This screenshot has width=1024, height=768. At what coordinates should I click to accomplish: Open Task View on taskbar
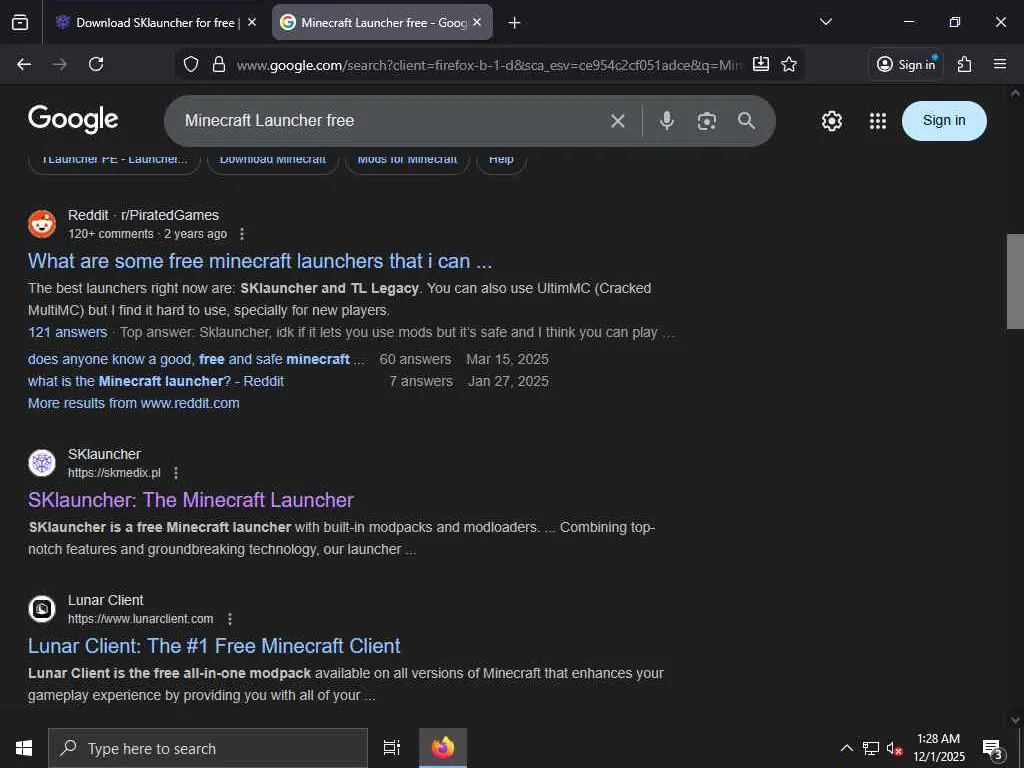coord(392,748)
